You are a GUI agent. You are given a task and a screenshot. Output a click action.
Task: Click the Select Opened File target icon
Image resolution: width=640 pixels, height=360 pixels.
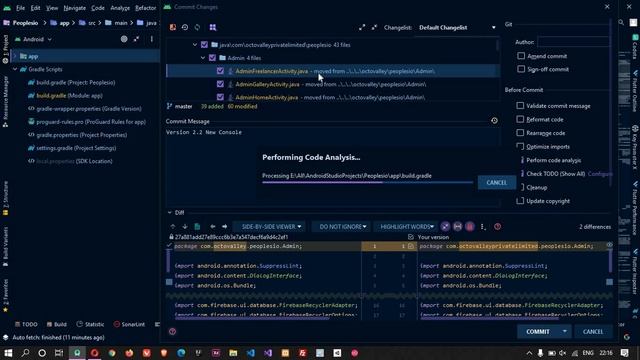(x=124, y=39)
